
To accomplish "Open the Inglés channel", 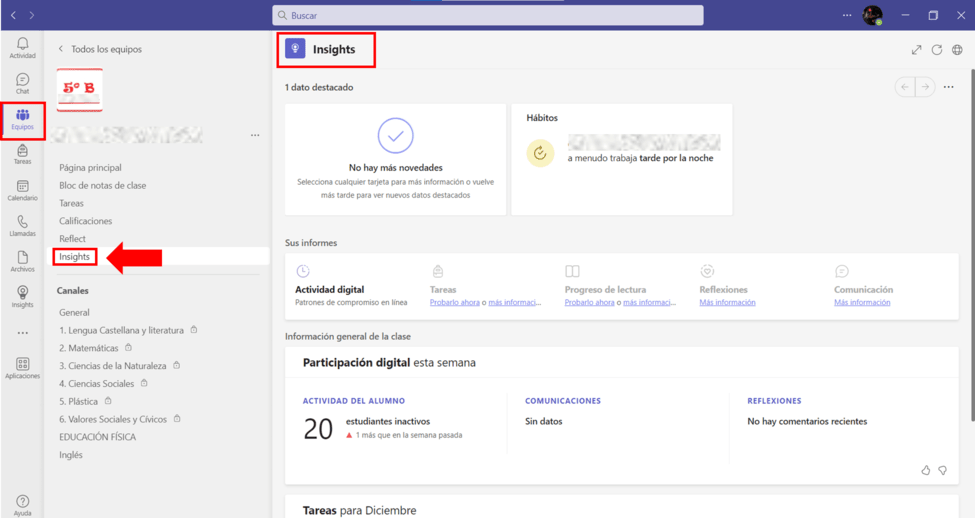I will (x=71, y=455).
